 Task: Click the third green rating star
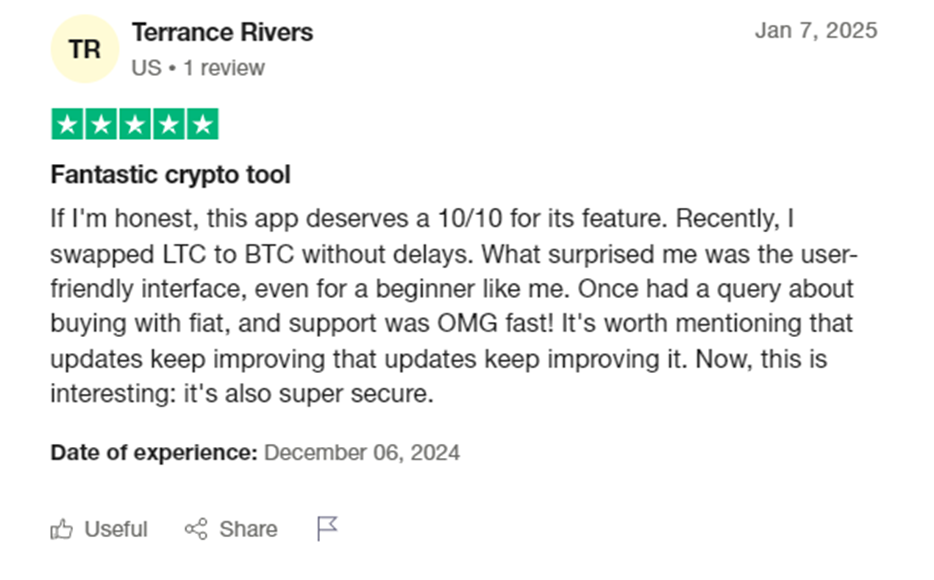pos(135,124)
